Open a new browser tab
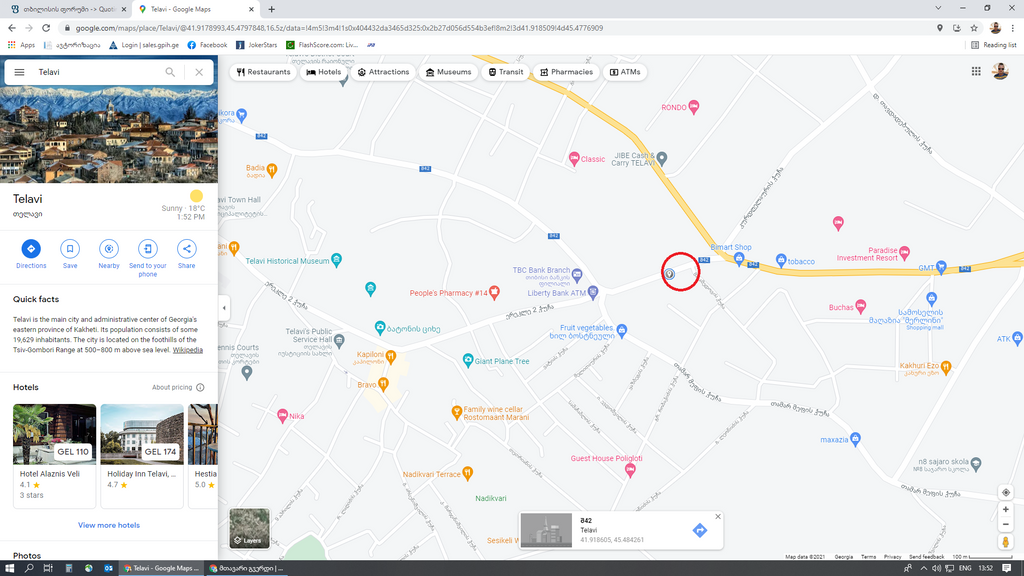1024x576 pixels. (x=272, y=9)
